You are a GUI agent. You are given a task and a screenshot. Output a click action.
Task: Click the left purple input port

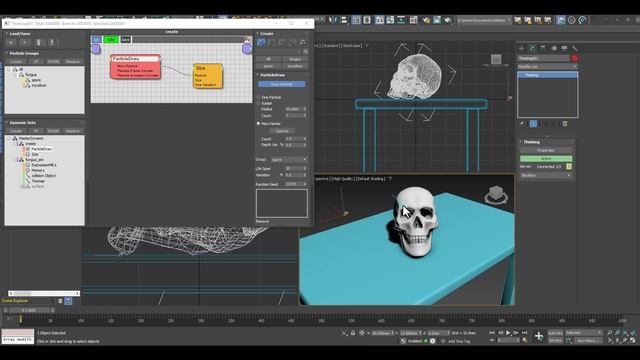point(96,49)
